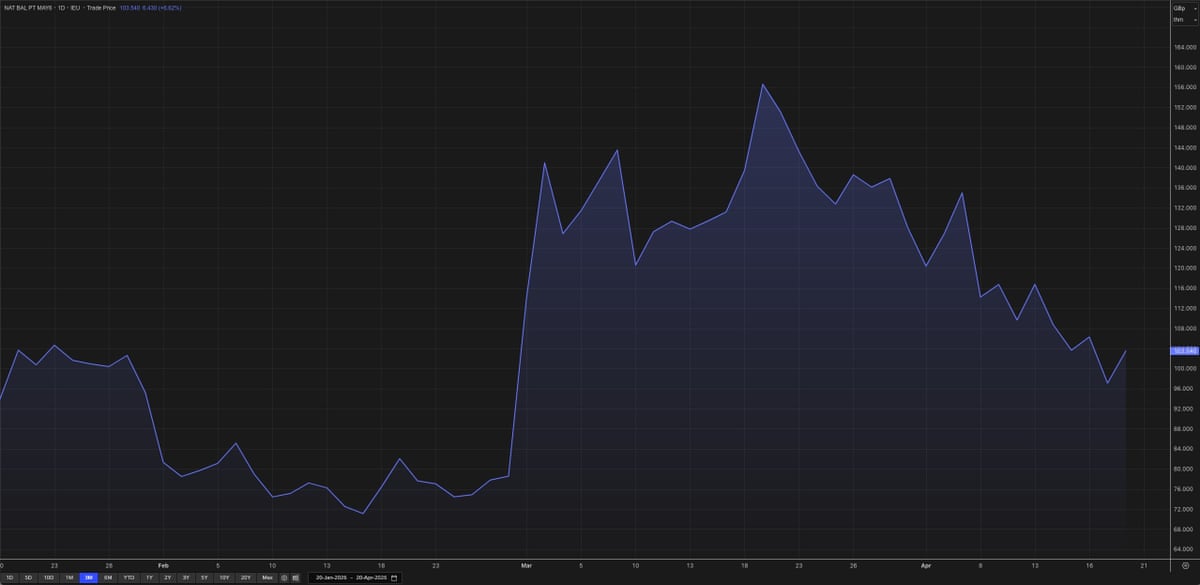The image size is (1200, 585).
Task: Select the 1M time range
Action: 67,577
